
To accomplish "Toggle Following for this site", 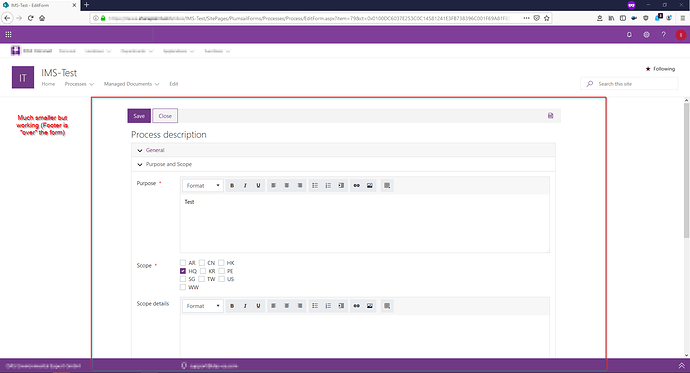I will pos(660,69).
